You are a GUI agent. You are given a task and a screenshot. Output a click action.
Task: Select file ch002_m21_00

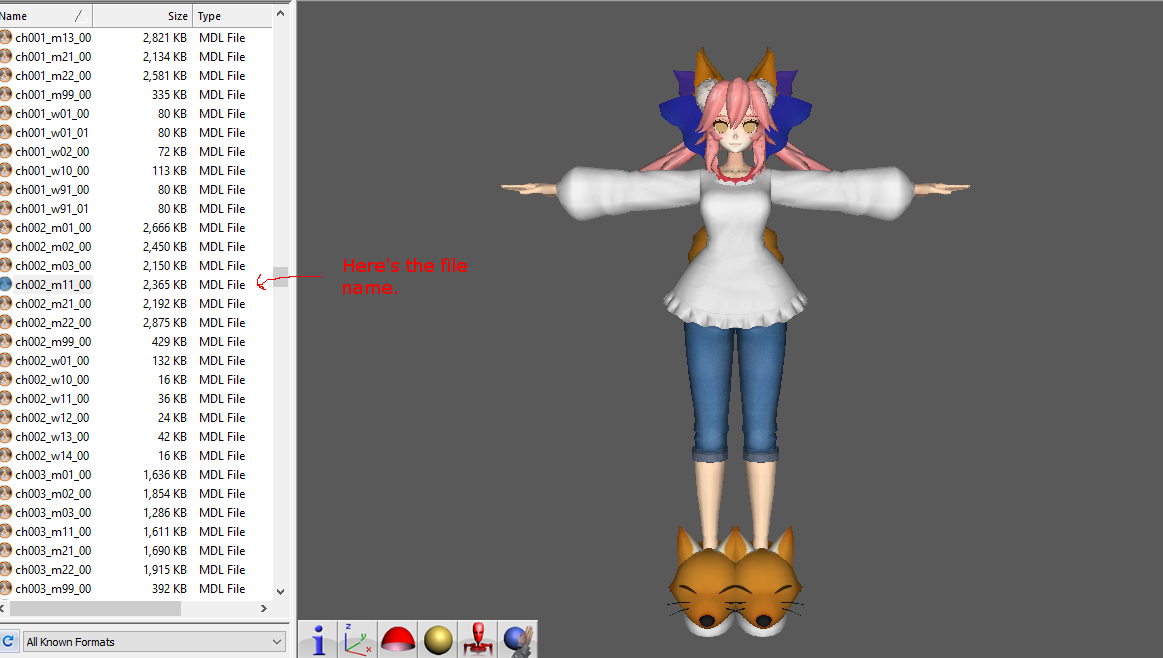pos(53,303)
